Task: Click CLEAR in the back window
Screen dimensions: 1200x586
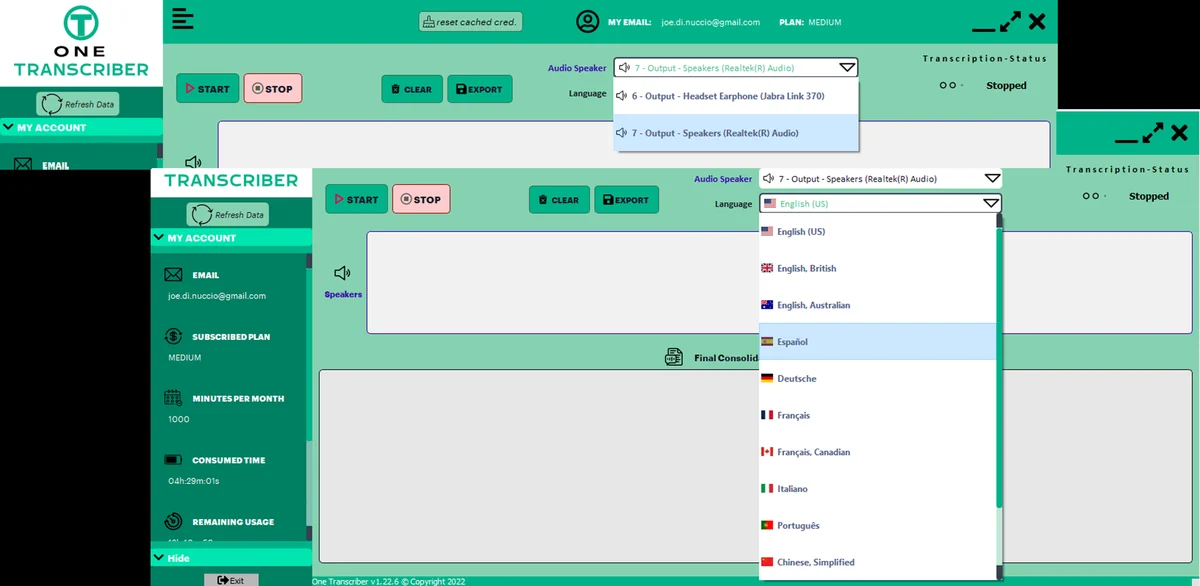Action: [x=412, y=89]
